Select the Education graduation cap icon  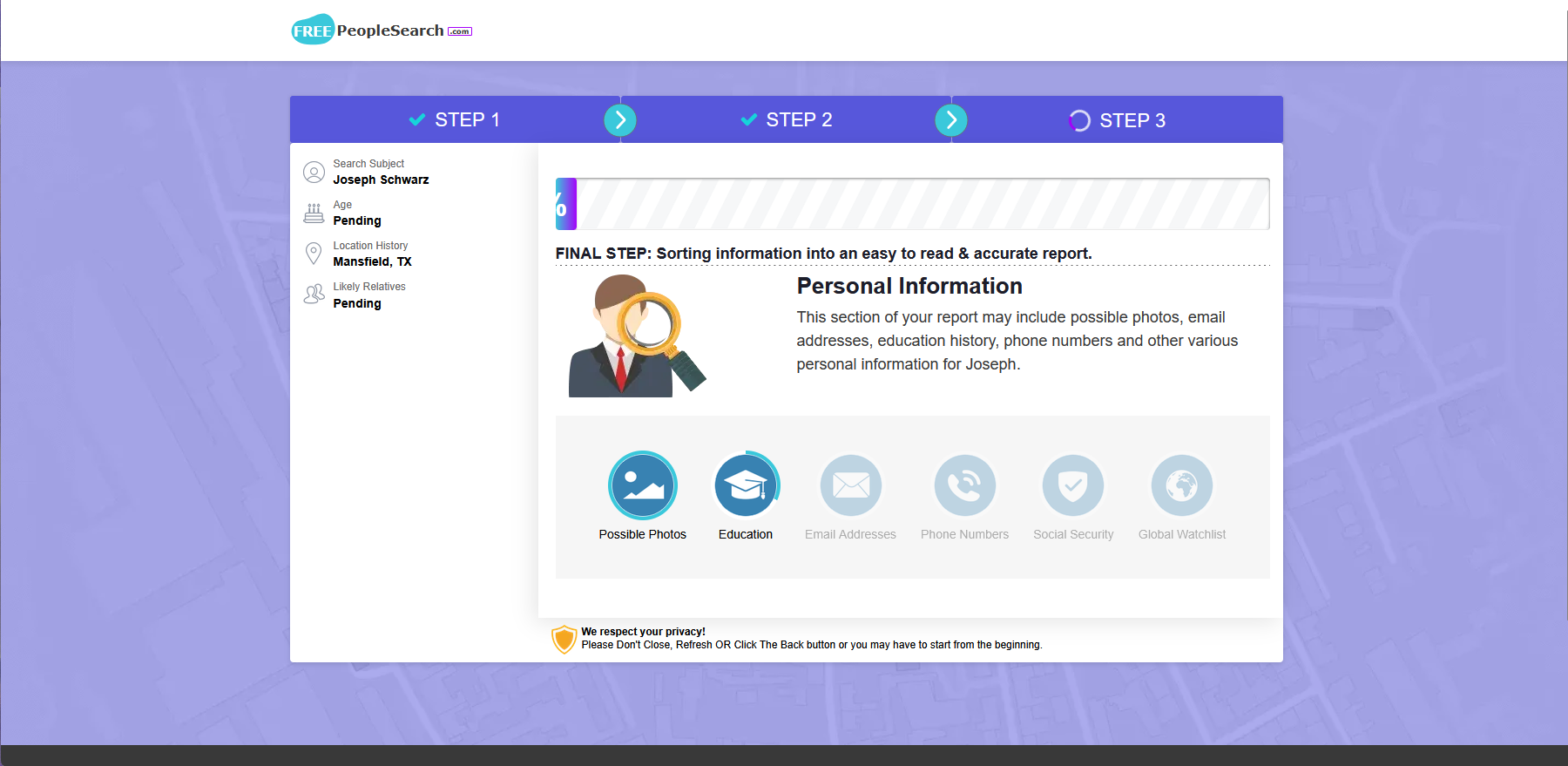pos(746,485)
